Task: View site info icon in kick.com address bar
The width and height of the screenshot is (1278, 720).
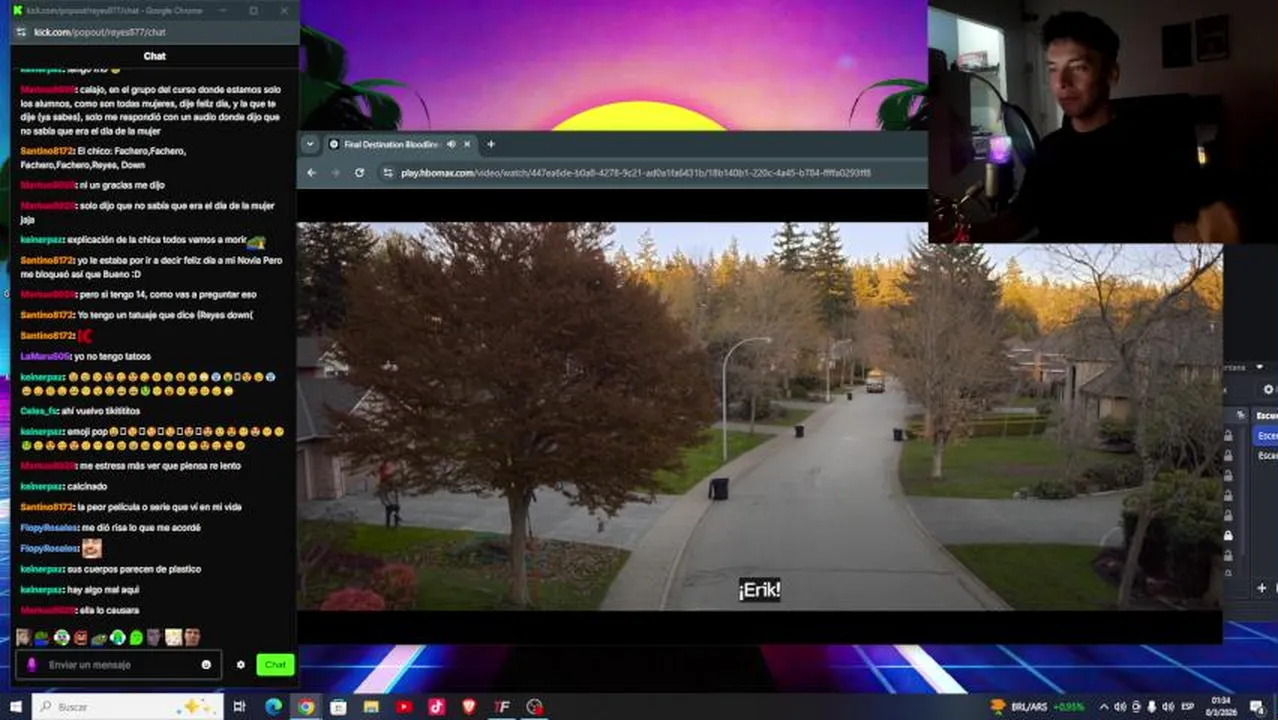Action: [21, 32]
